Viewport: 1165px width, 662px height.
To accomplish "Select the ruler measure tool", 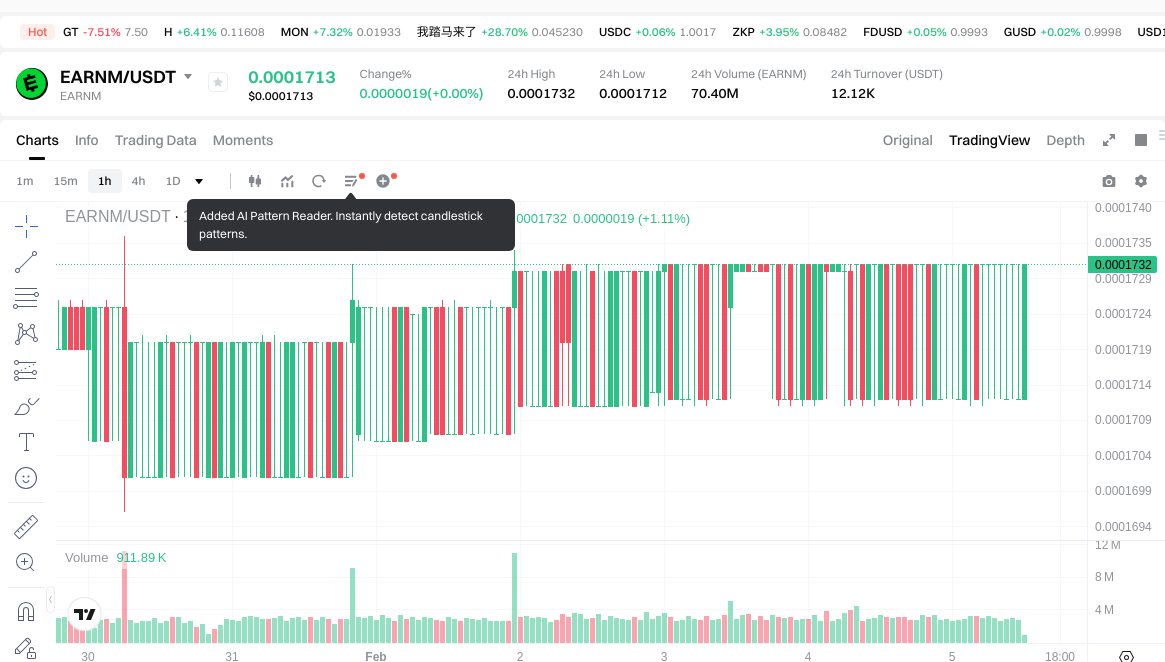I will (26, 526).
